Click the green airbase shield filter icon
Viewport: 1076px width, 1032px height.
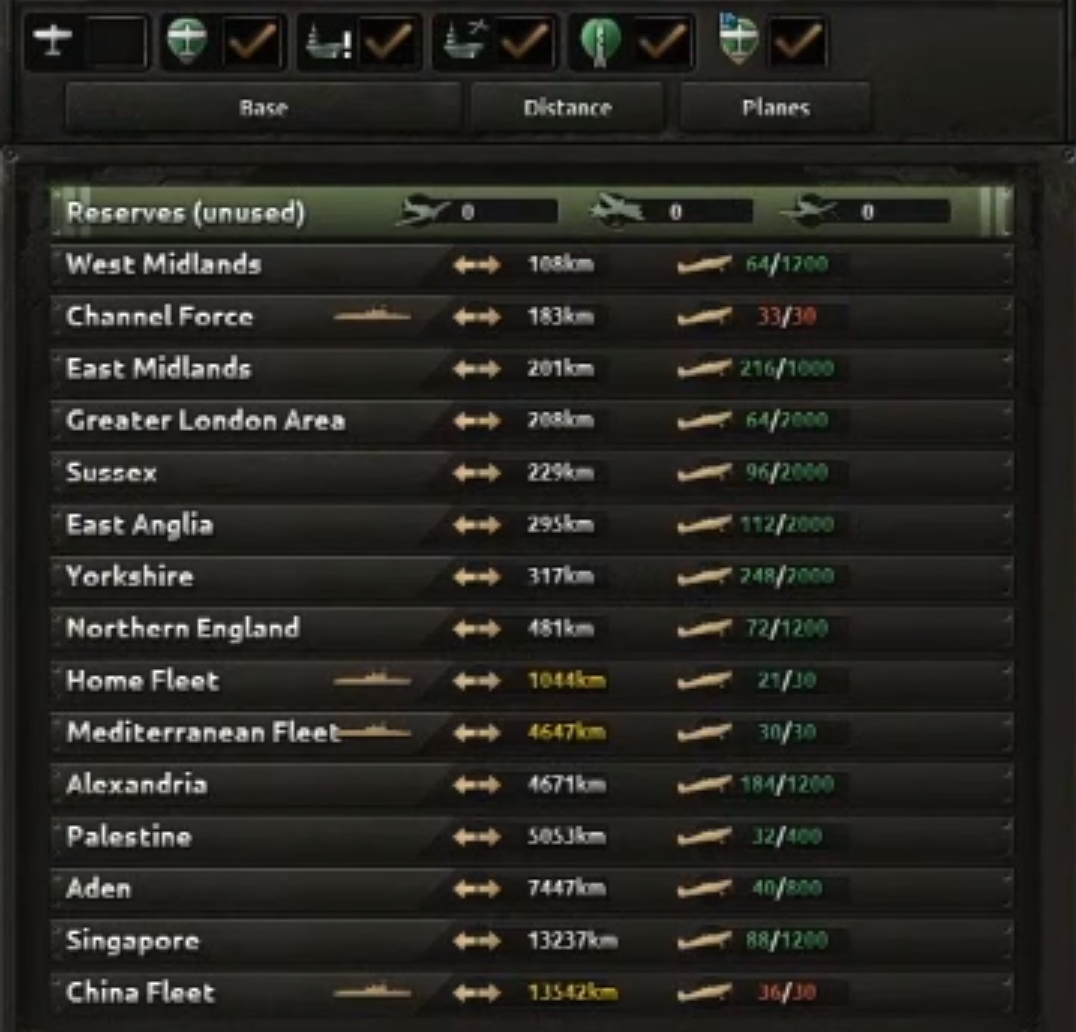coord(187,41)
